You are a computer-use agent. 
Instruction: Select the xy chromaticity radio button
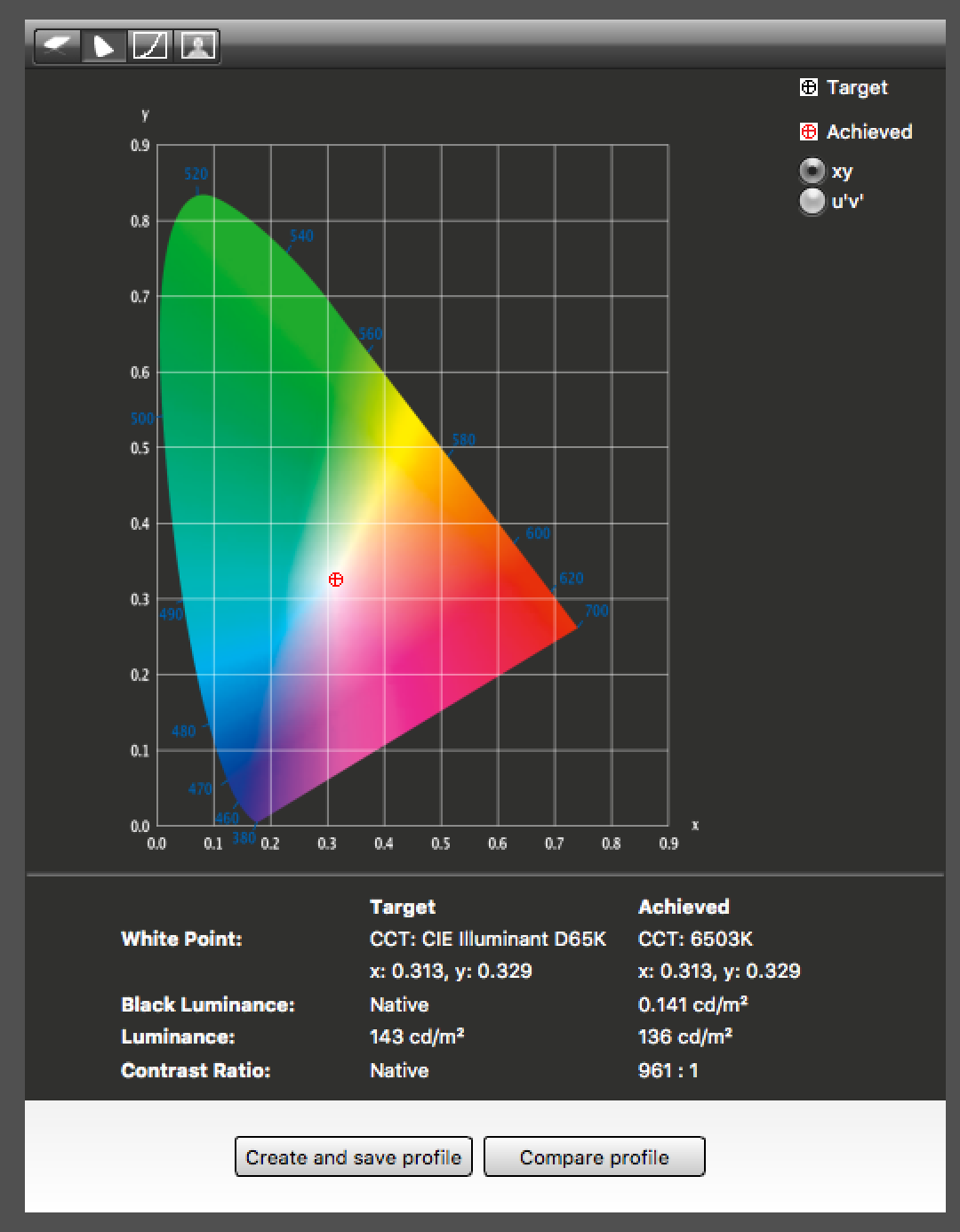click(812, 171)
